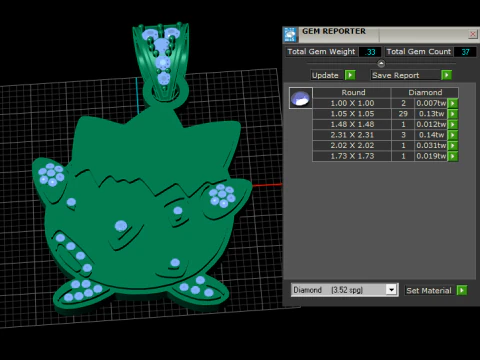
Task: Close the Gem Reporter panel
Action: [x=473, y=34]
